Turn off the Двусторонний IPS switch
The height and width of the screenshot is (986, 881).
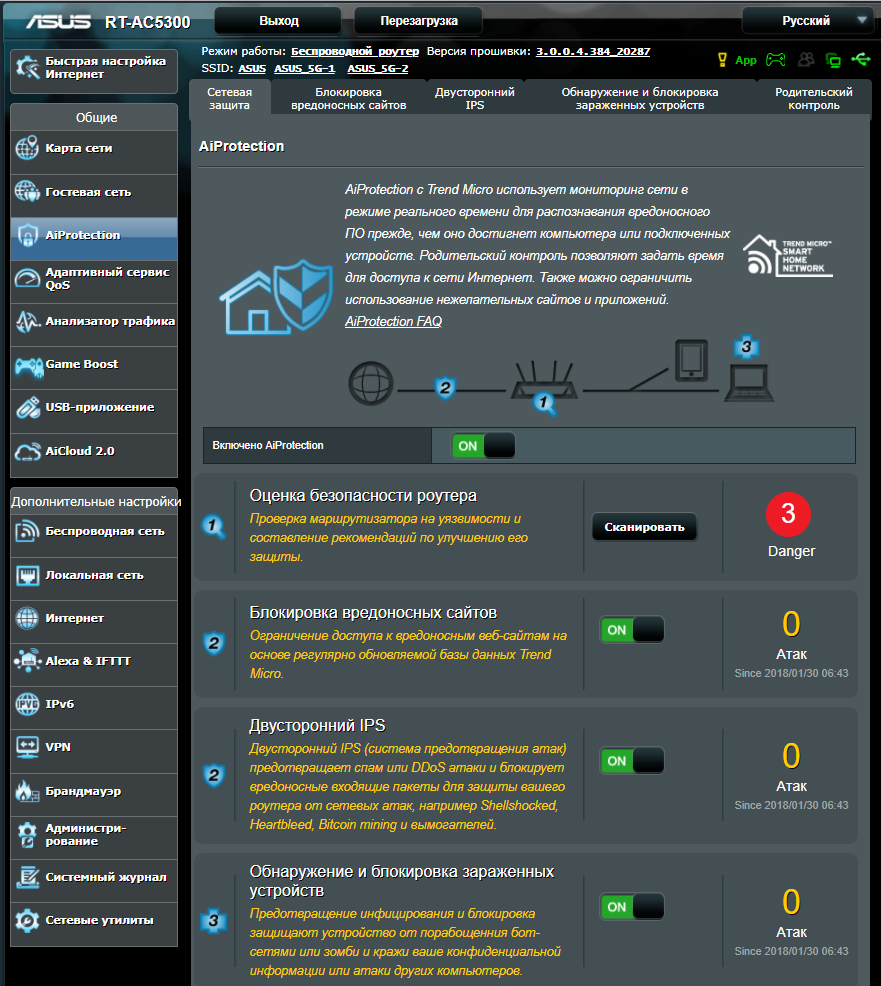632,761
